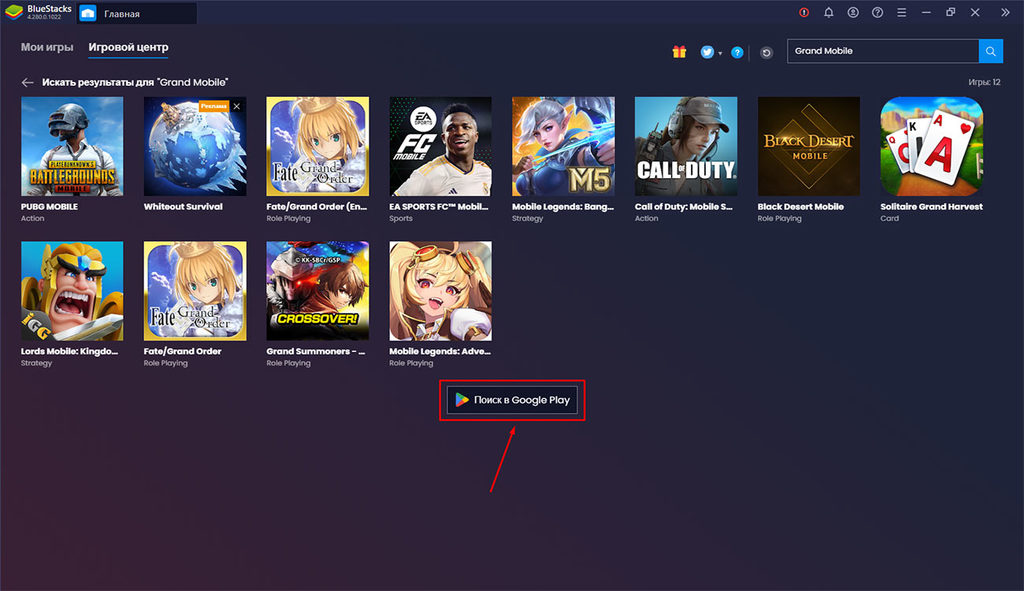Open the user account icon
The height and width of the screenshot is (591, 1024).
pyautogui.click(x=853, y=12)
